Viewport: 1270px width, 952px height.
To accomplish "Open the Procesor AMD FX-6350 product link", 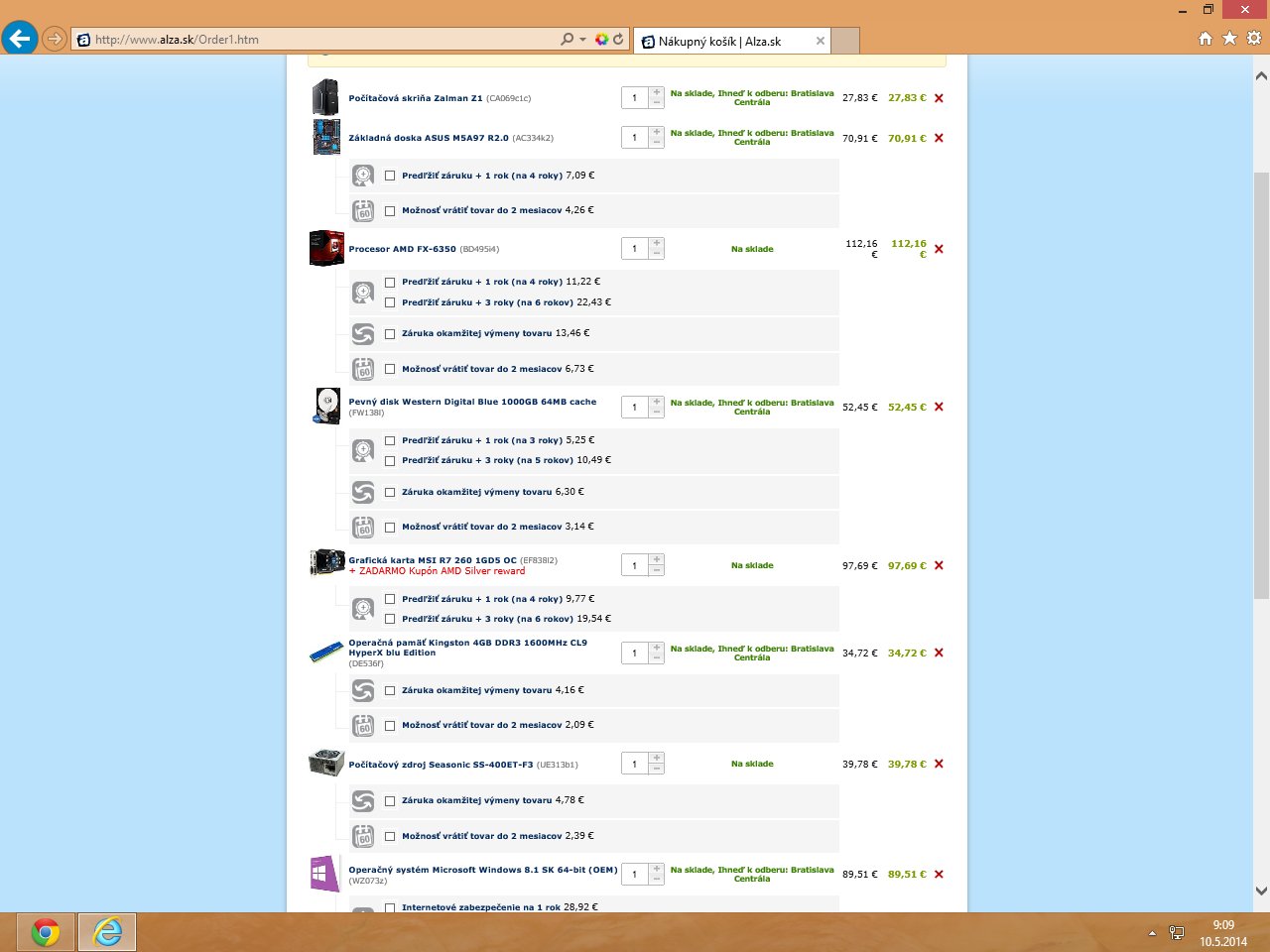I will (x=402, y=249).
